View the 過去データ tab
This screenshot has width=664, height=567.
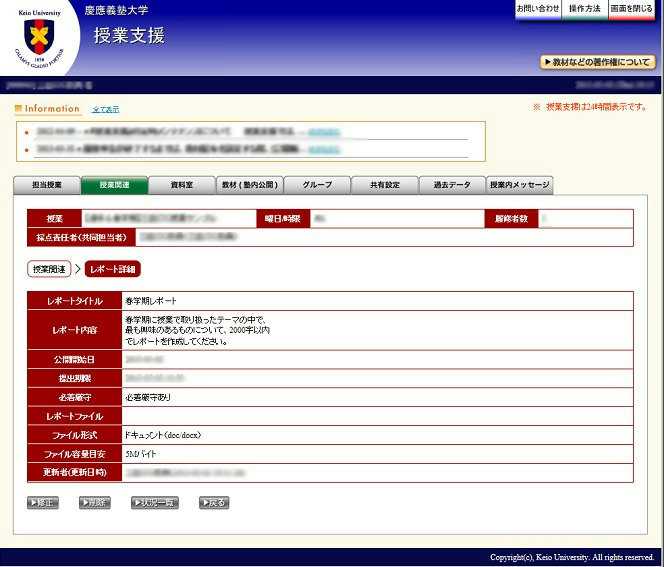tap(452, 185)
